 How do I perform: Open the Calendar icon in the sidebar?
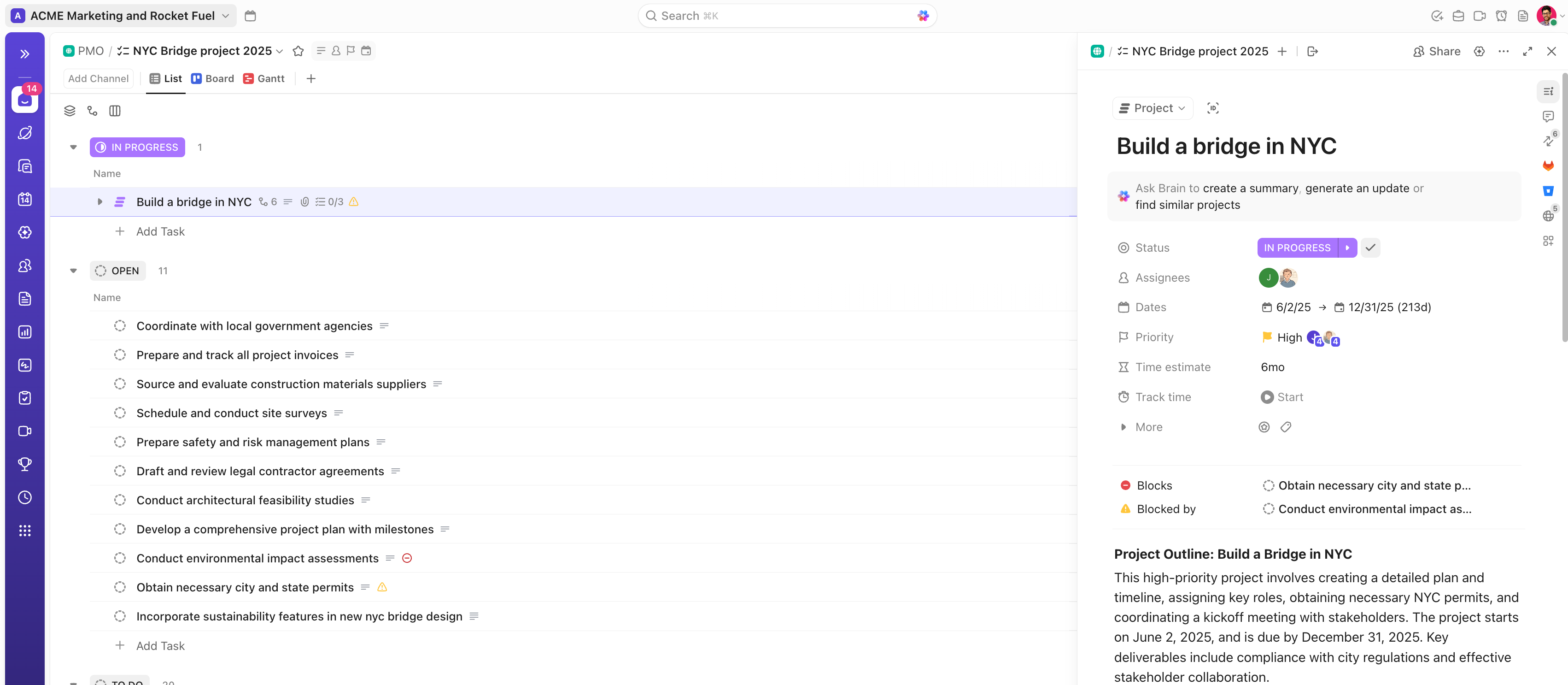24,199
